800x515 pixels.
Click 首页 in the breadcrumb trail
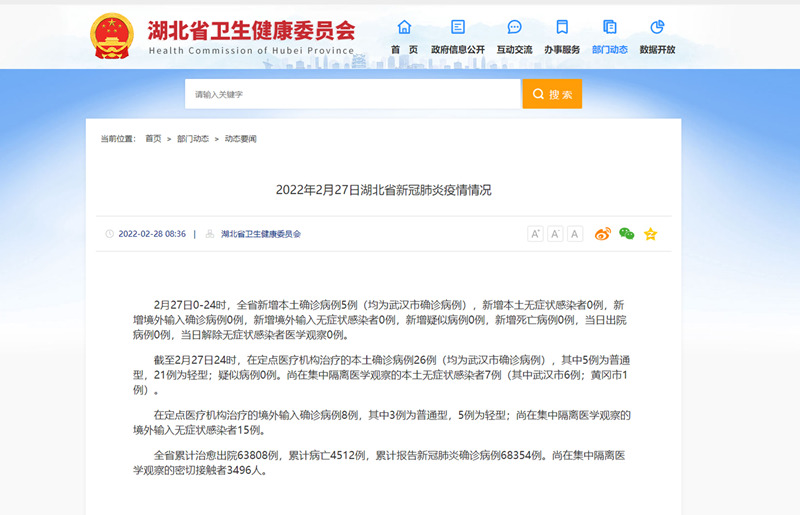(153, 139)
